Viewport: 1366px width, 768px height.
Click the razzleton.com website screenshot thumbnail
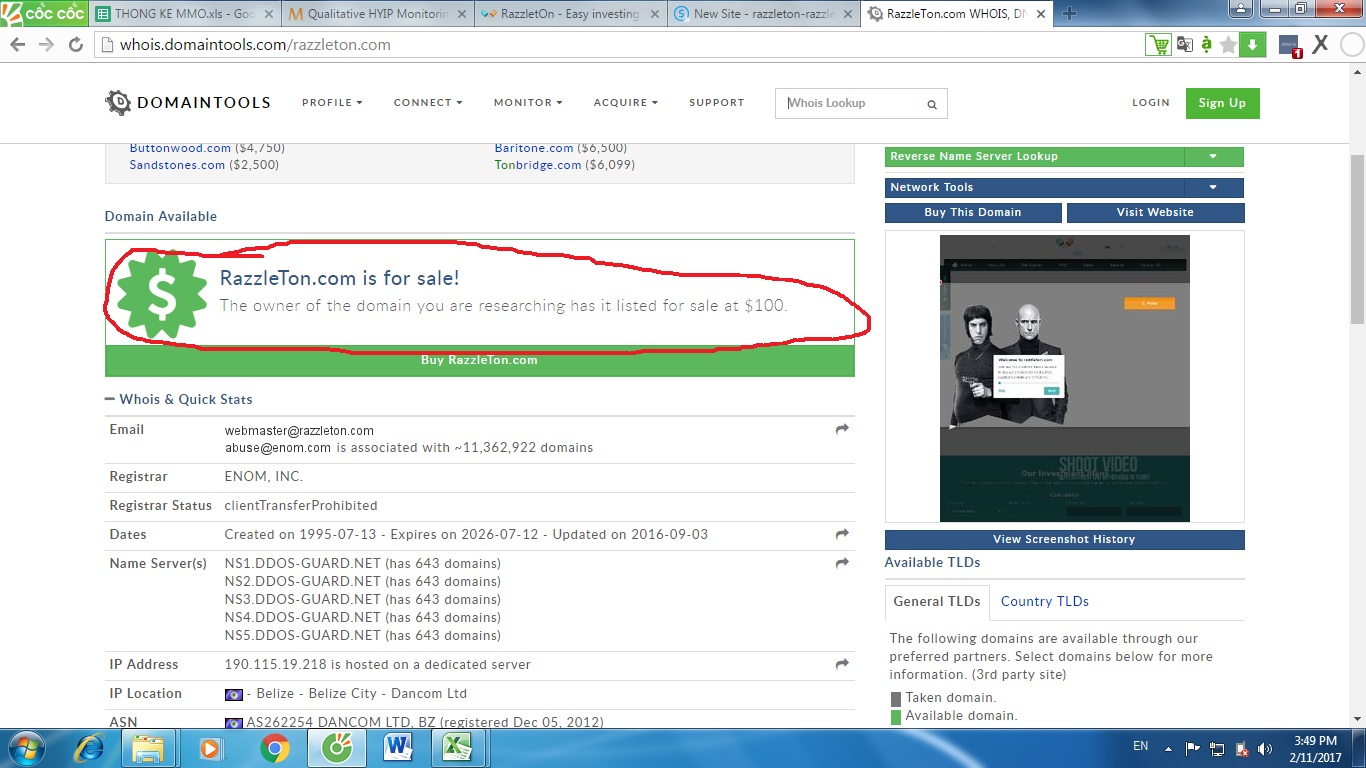click(1065, 378)
